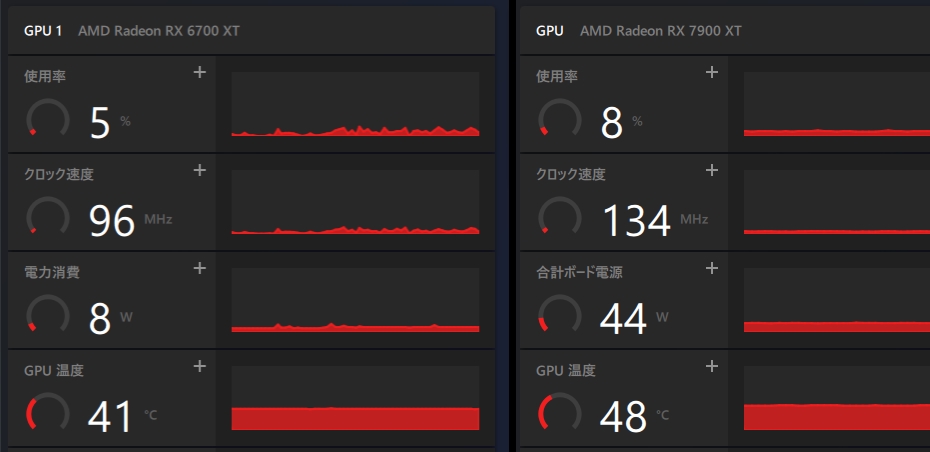This screenshot has height=452, width=930.
Task: Click the 電力消費 label
Action: coord(52,272)
